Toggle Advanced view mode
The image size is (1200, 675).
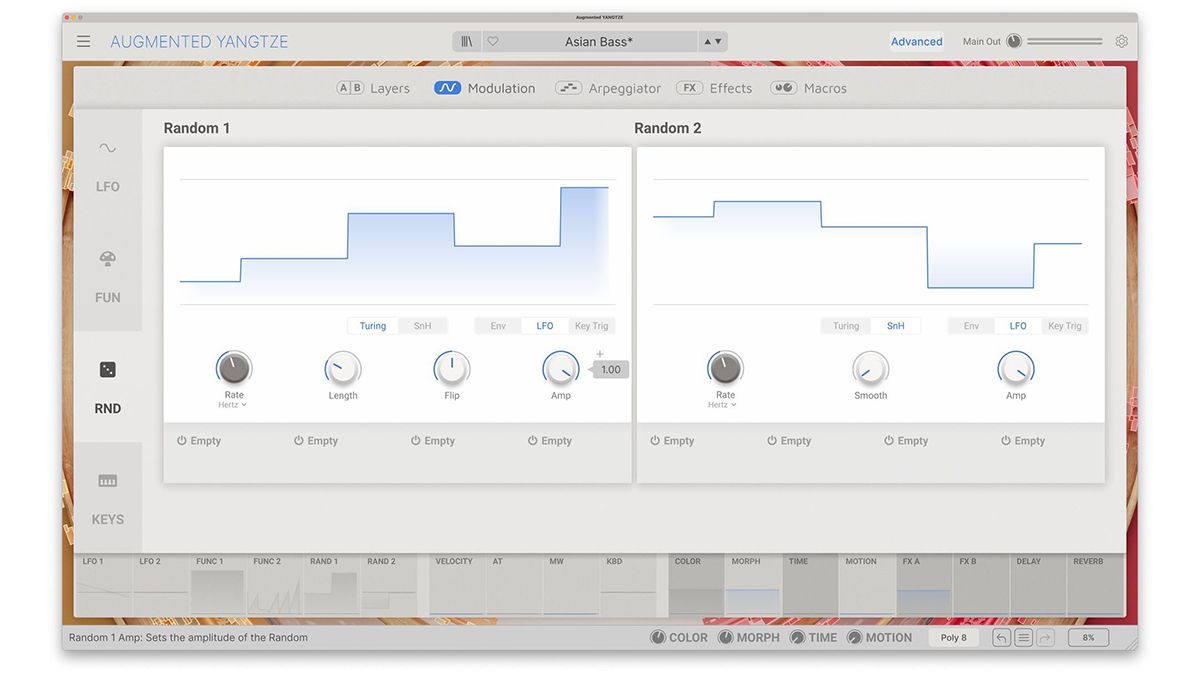[917, 42]
